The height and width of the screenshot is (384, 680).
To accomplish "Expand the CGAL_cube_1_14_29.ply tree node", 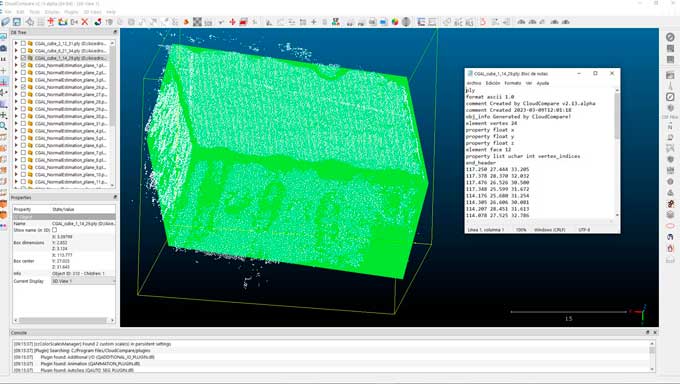I will (x=16, y=58).
